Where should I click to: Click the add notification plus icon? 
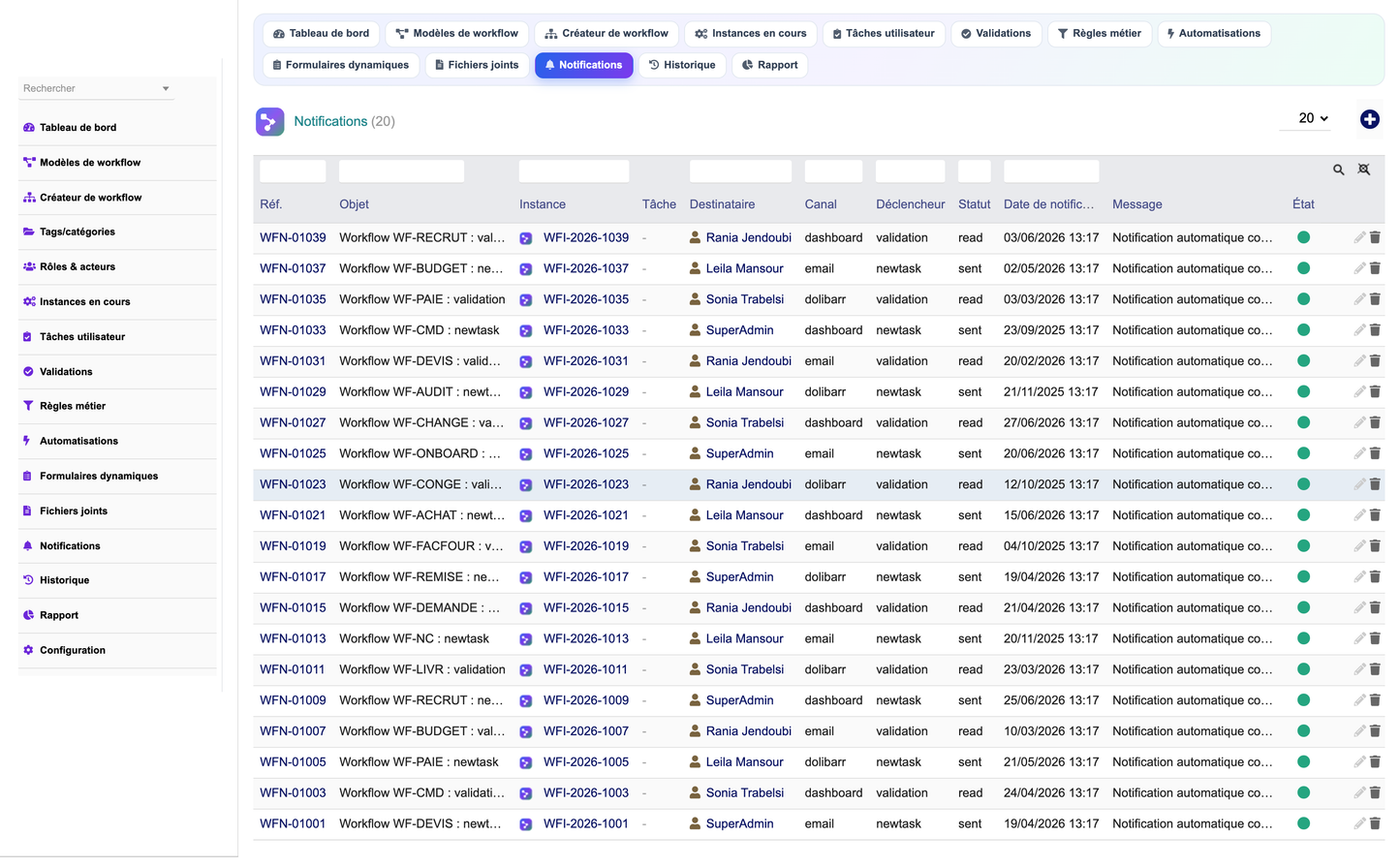(x=1369, y=119)
